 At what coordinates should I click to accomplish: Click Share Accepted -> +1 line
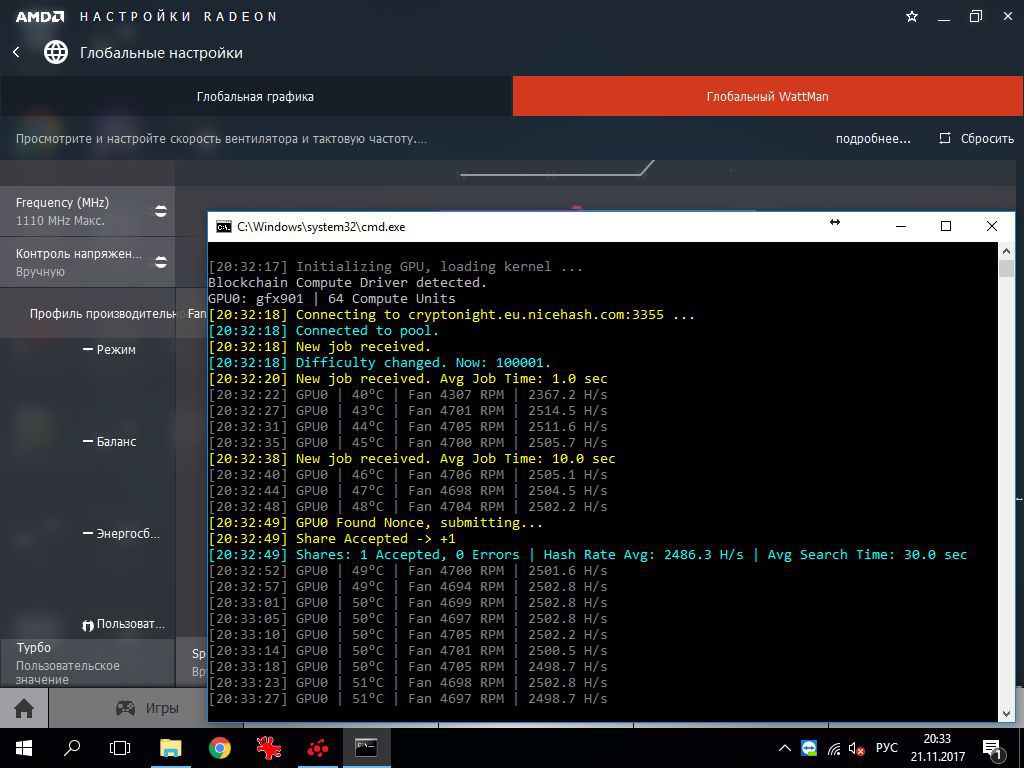(x=332, y=539)
